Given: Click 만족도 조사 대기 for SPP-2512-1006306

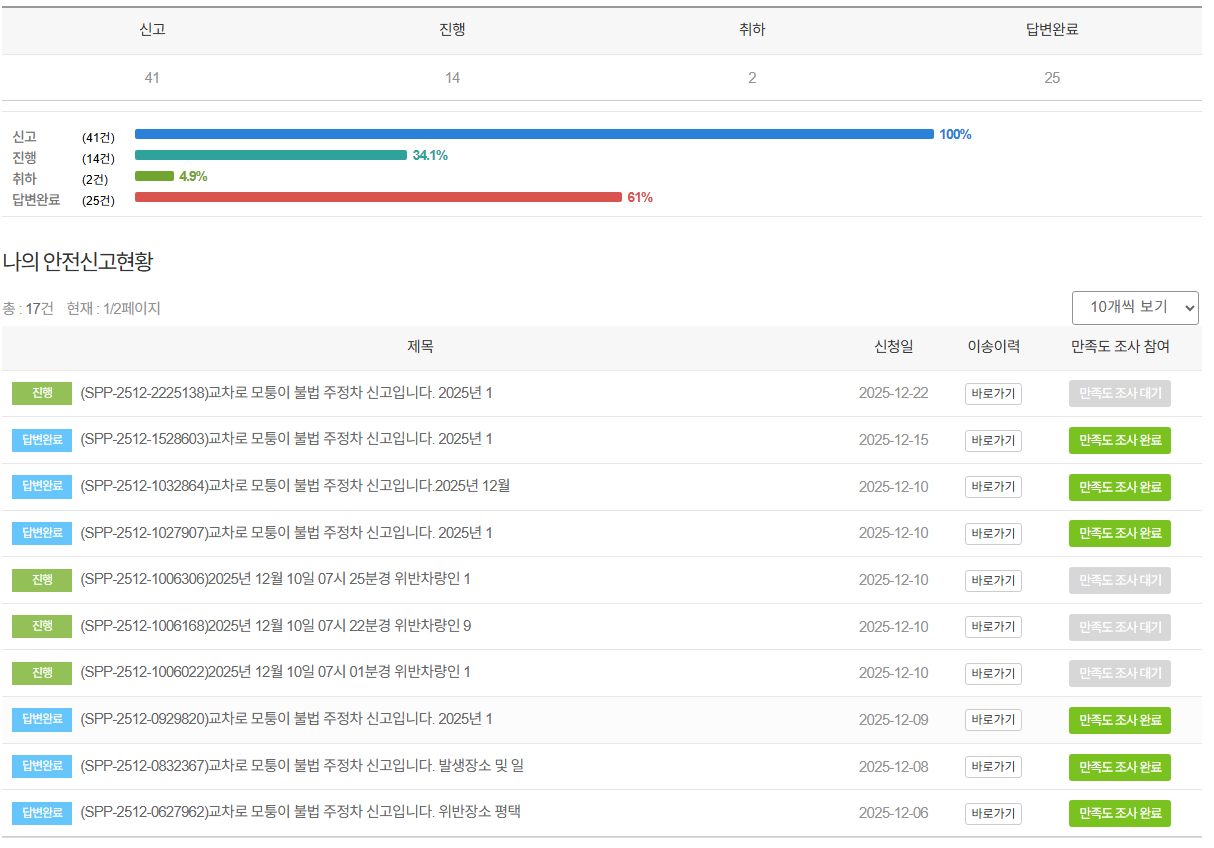Looking at the screenshot, I should click(x=1119, y=580).
